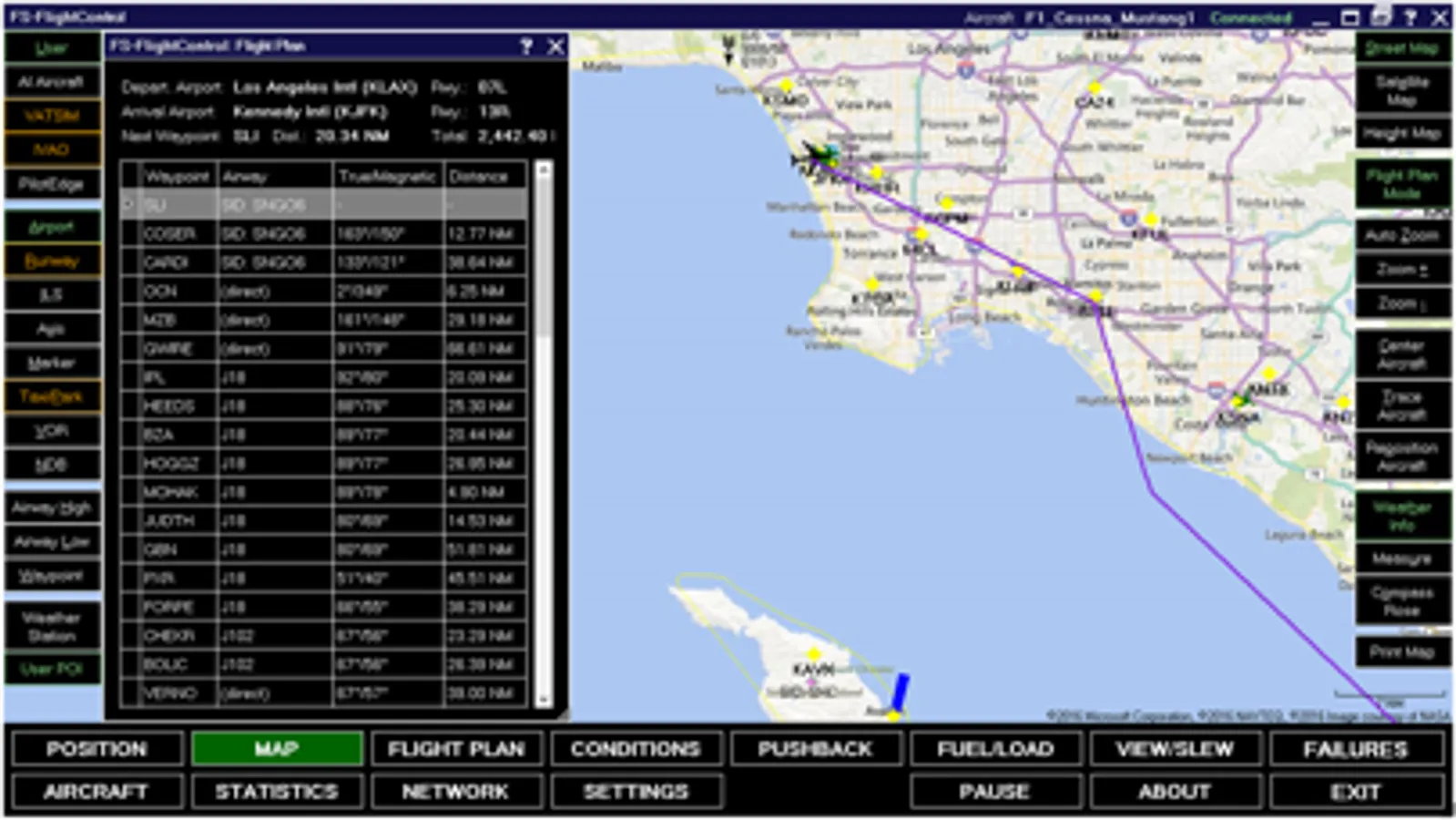Click the KSMO airport marker on the map
The height and width of the screenshot is (820, 1456).
click(x=787, y=87)
